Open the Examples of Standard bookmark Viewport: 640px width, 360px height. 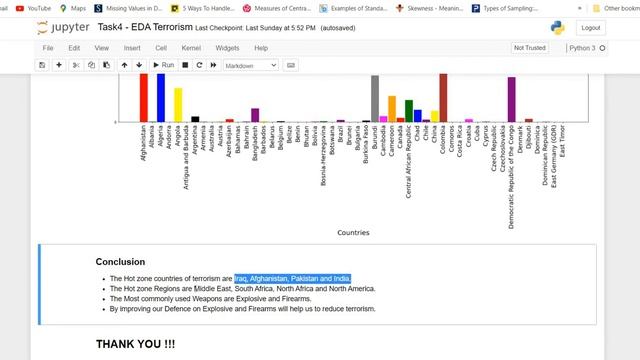click(353, 8)
